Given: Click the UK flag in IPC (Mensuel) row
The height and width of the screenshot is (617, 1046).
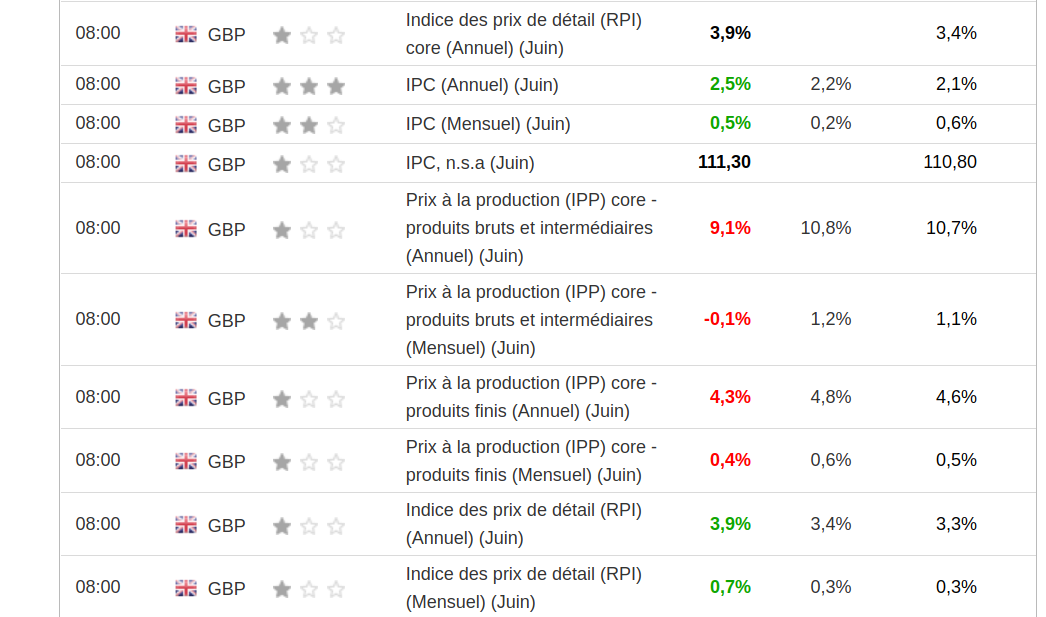Looking at the screenshot, I should [x=186, y=125].
